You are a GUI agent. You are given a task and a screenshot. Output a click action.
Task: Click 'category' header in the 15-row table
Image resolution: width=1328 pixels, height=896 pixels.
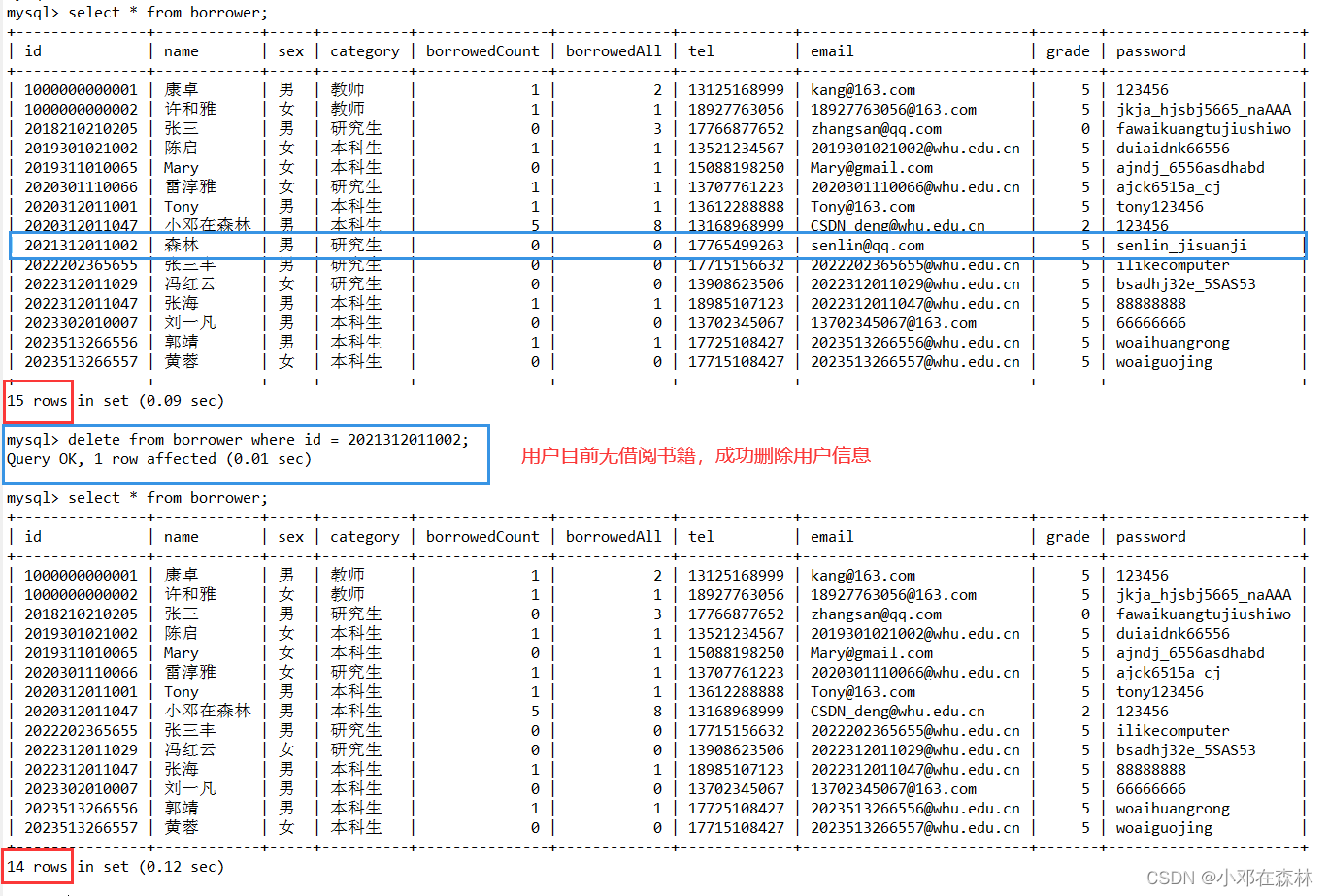(365, 51)
